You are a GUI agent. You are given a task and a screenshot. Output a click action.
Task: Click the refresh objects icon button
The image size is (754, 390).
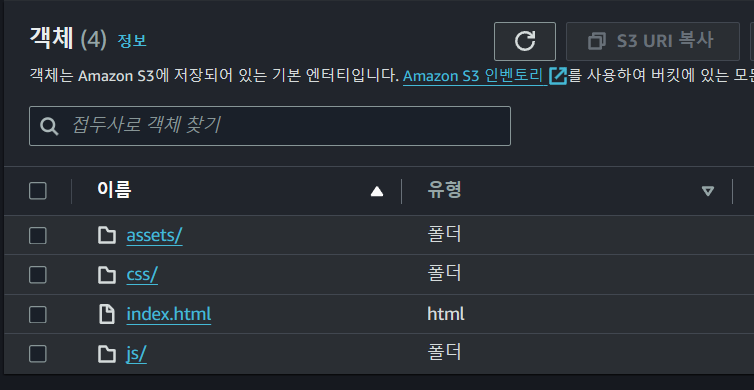click(x=525, y=41)
